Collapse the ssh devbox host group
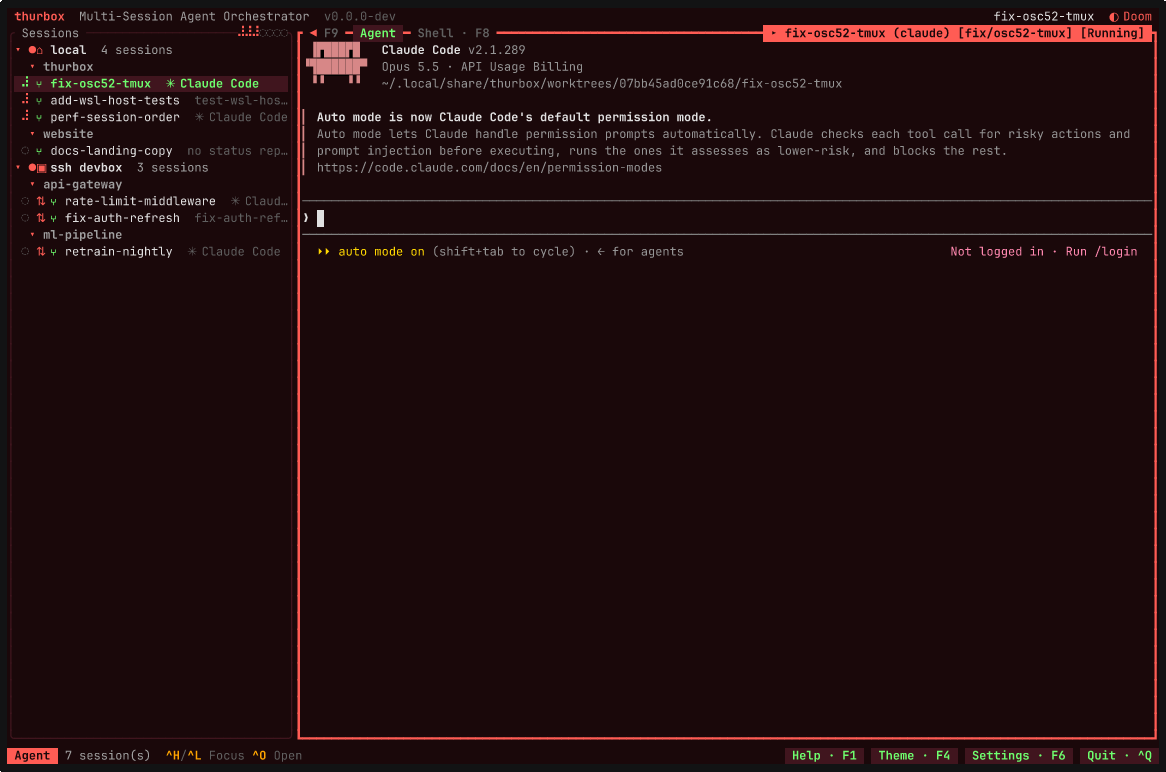The width and height of the screenshot is (1166, 772). [x=18, y=168]
